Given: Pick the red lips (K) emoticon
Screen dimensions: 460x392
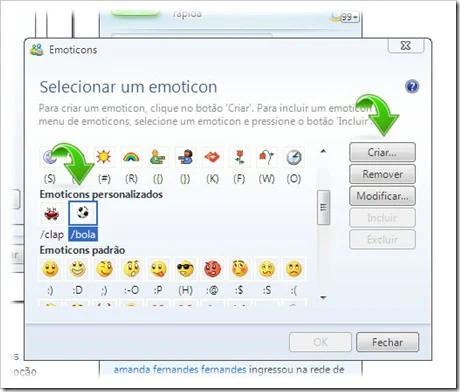Looking at the screenshot, I should 212,157.
